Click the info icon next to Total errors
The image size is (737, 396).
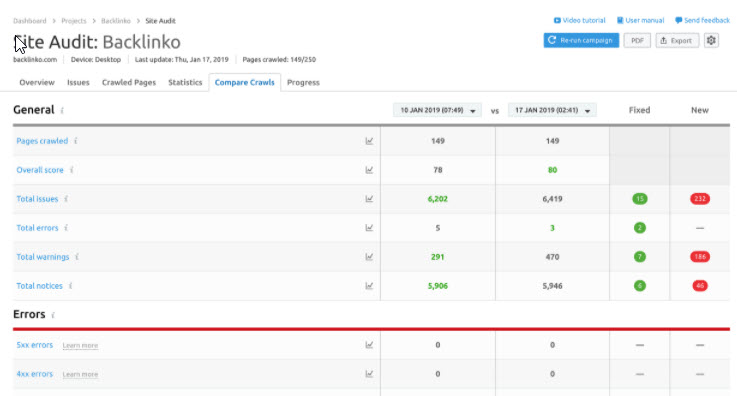66,228
